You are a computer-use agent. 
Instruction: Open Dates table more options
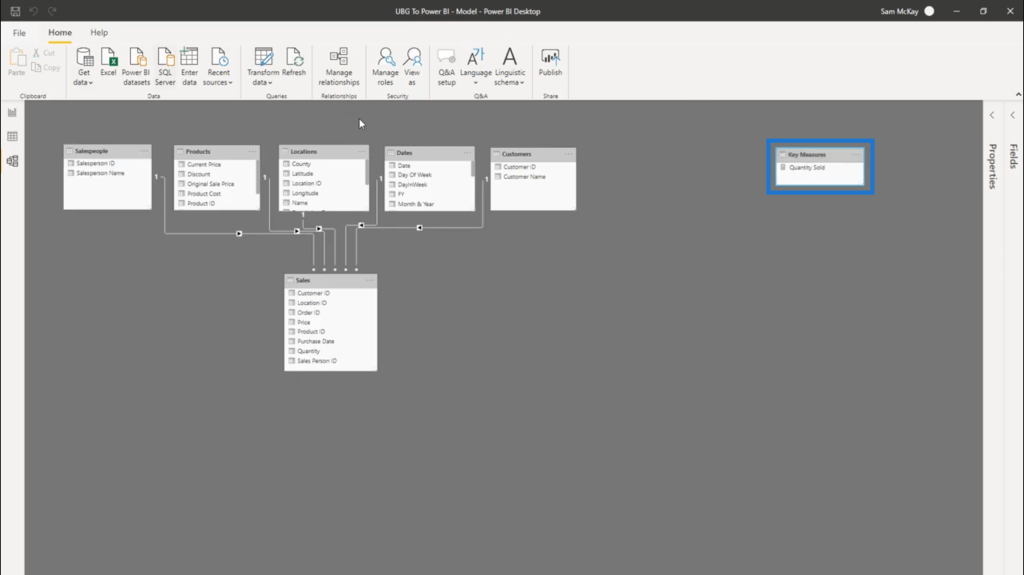click(467, 153)
